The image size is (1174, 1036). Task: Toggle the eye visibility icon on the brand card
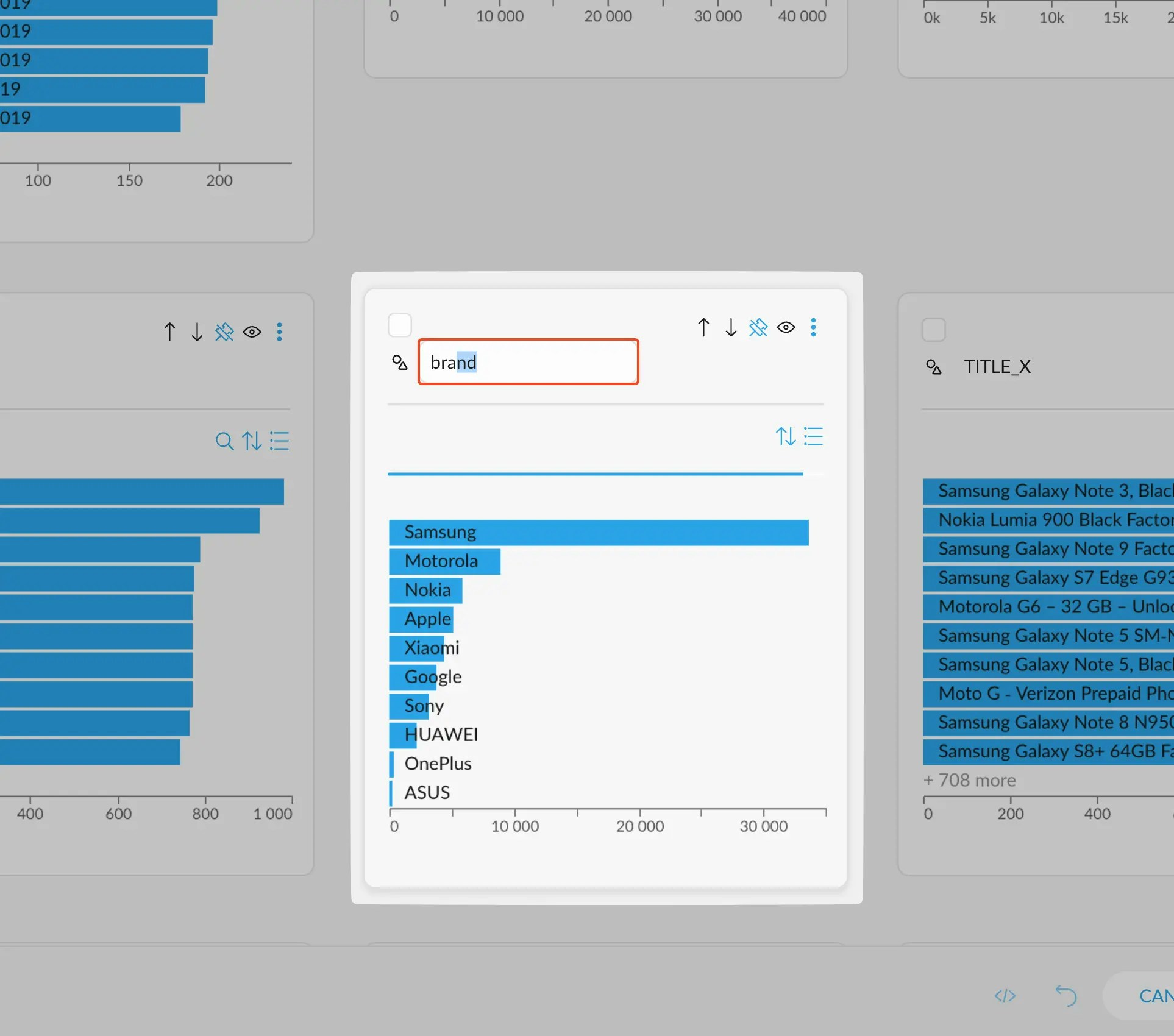tap(786, 327)
